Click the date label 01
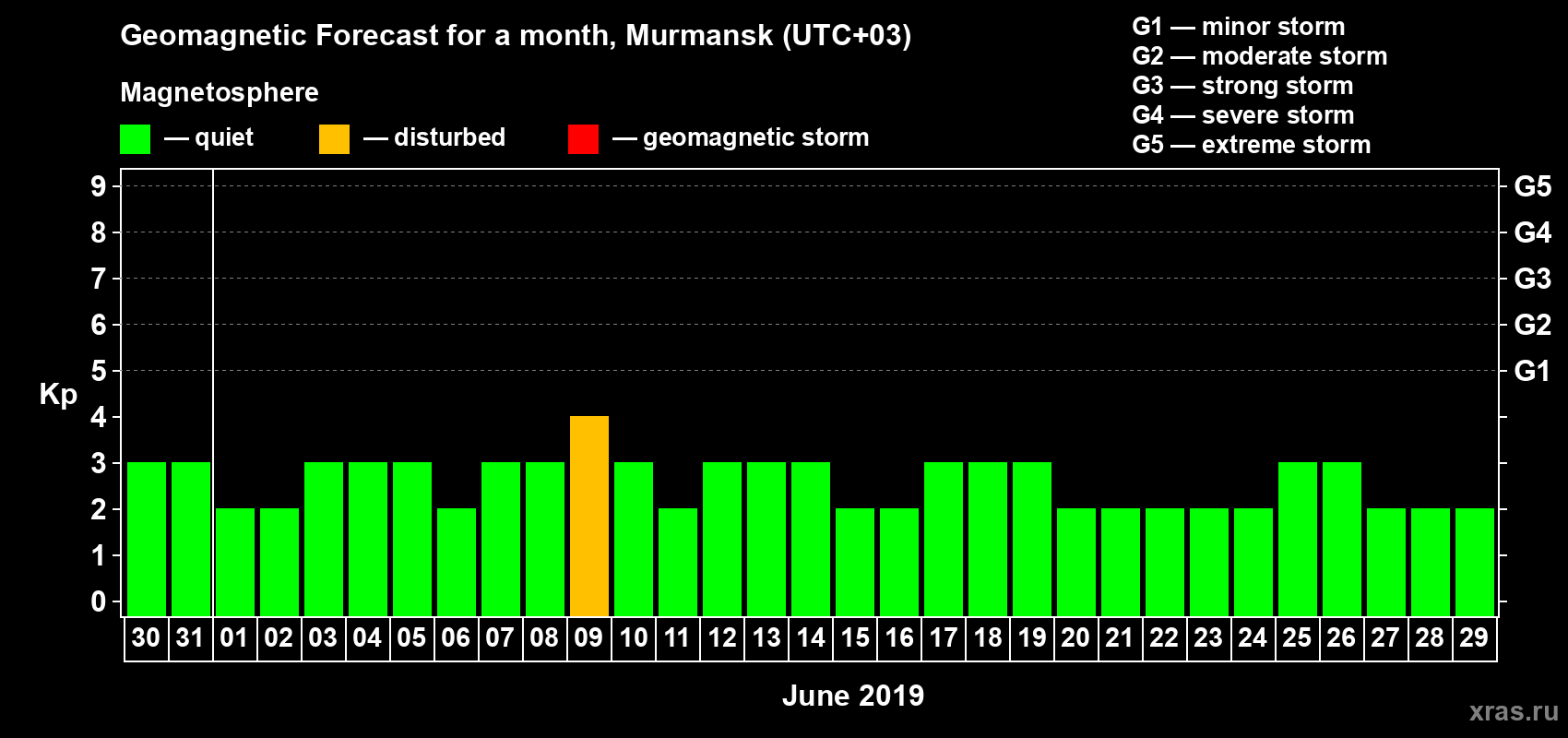1568x738 pixels. coord(234,637)
